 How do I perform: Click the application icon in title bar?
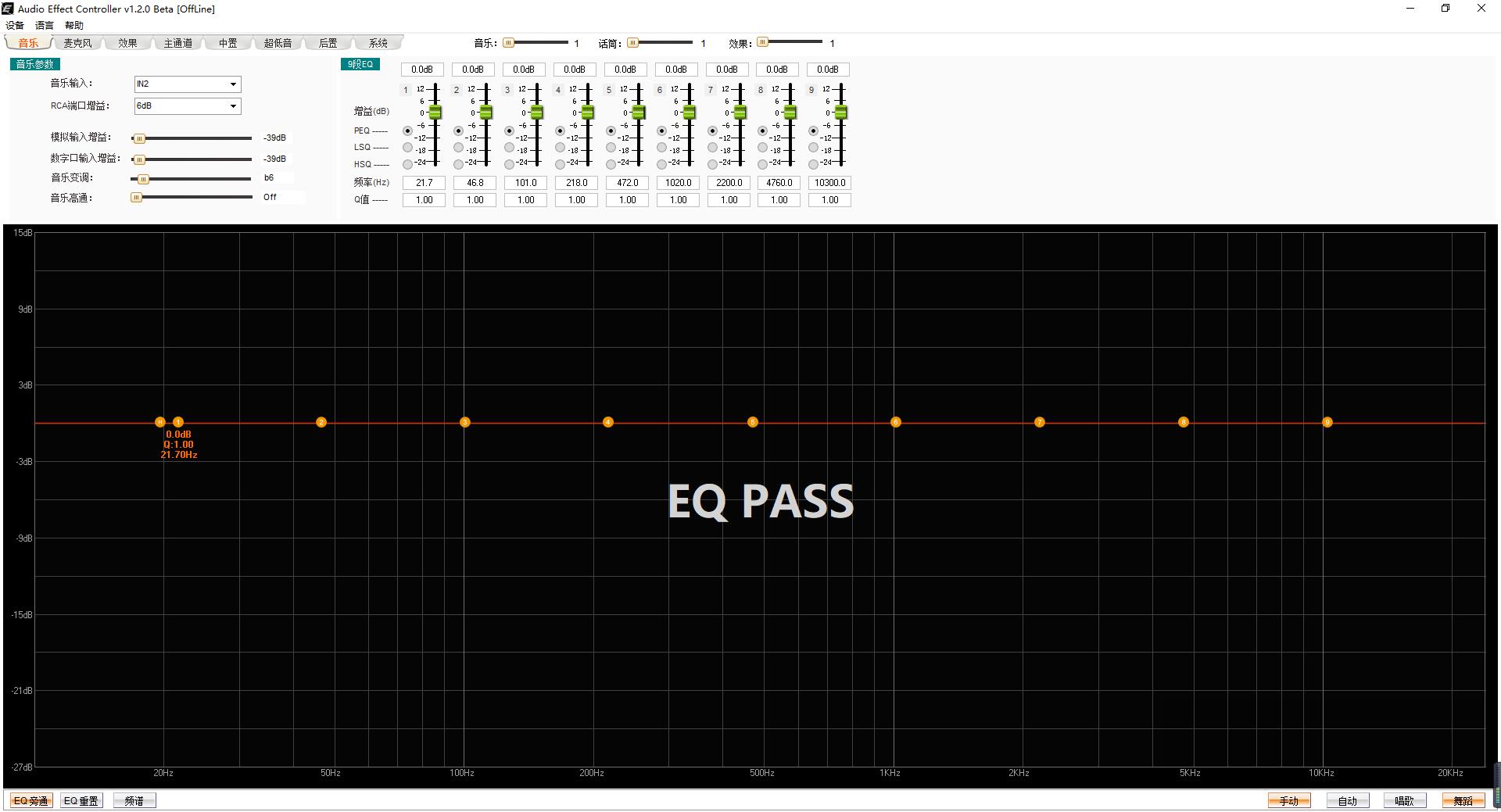(x=8, y=9)
